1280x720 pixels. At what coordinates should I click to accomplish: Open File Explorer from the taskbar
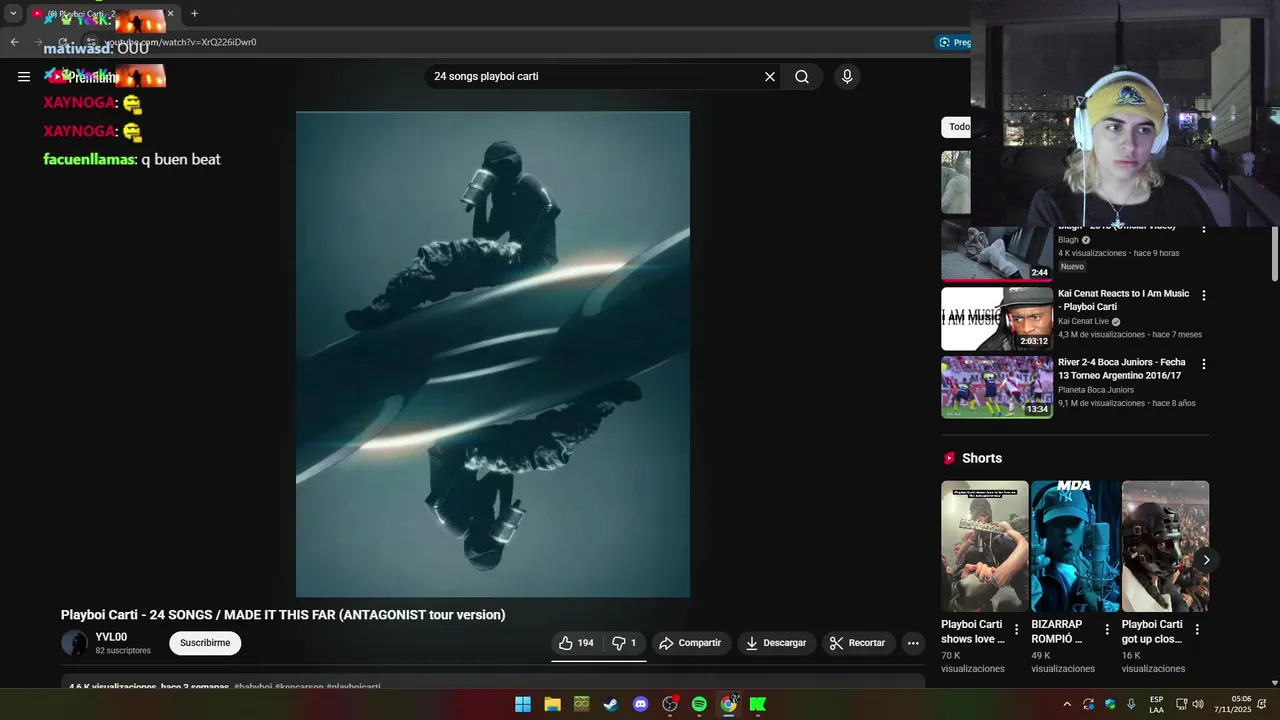pos(552,704)
